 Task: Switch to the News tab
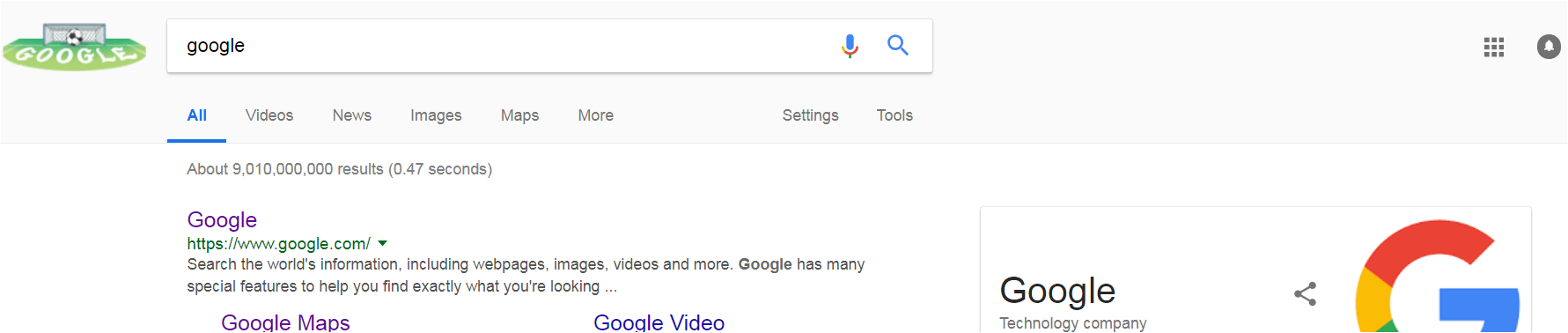coord(351,115)
